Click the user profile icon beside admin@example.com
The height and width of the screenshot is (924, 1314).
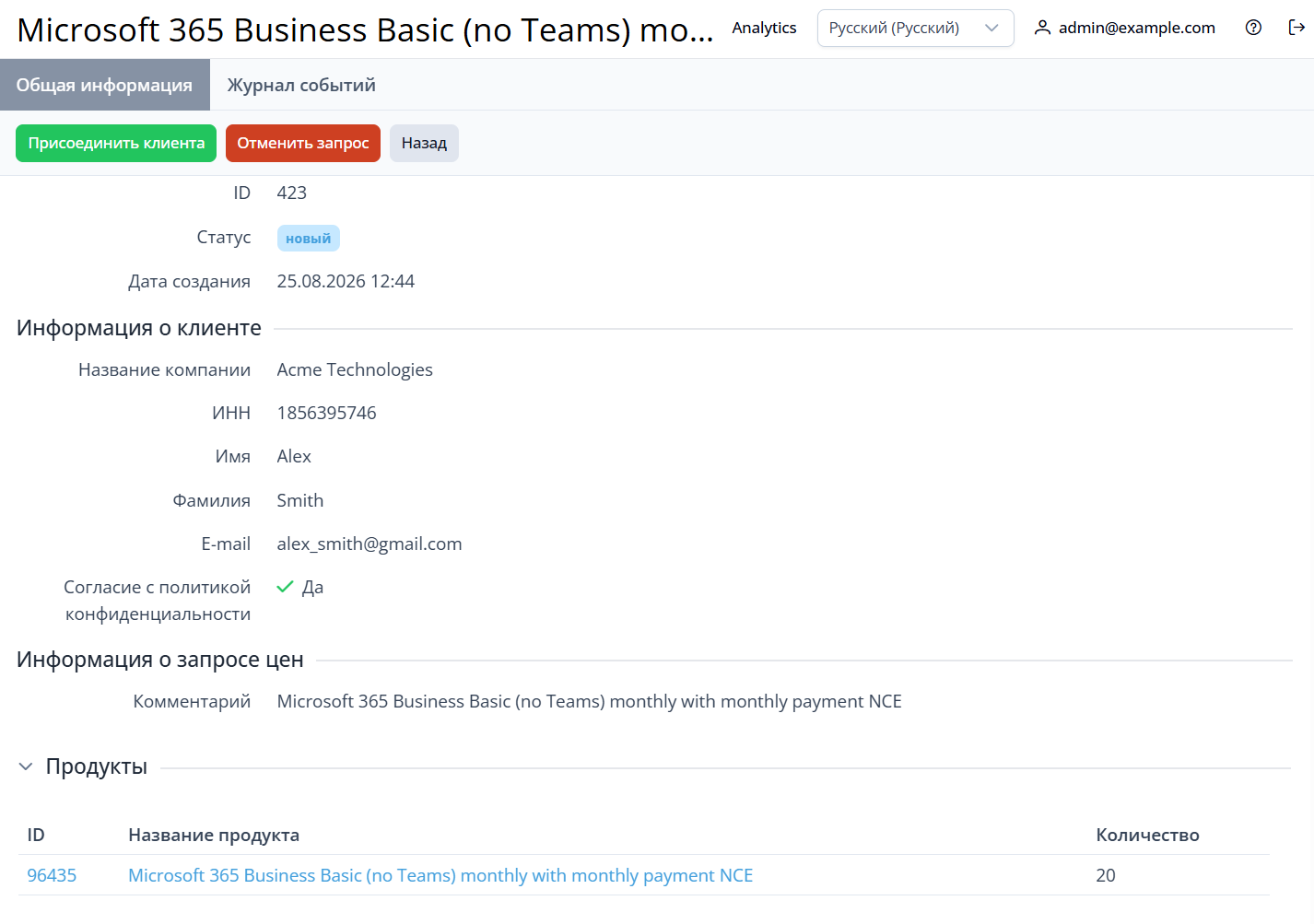coord(1042,28)
